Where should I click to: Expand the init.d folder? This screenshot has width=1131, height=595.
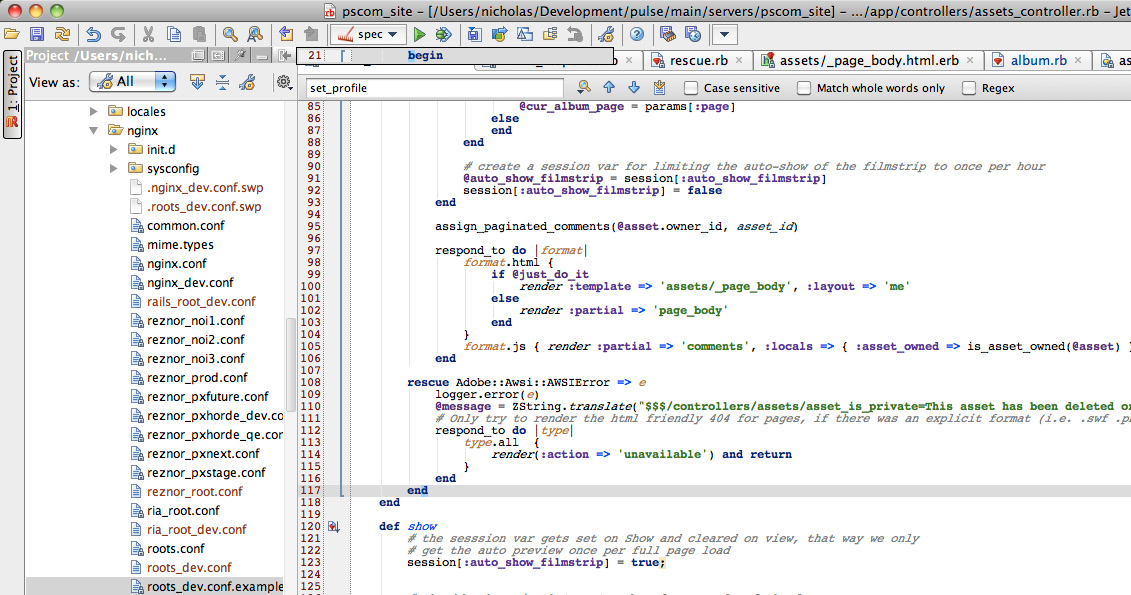(113, 149)
